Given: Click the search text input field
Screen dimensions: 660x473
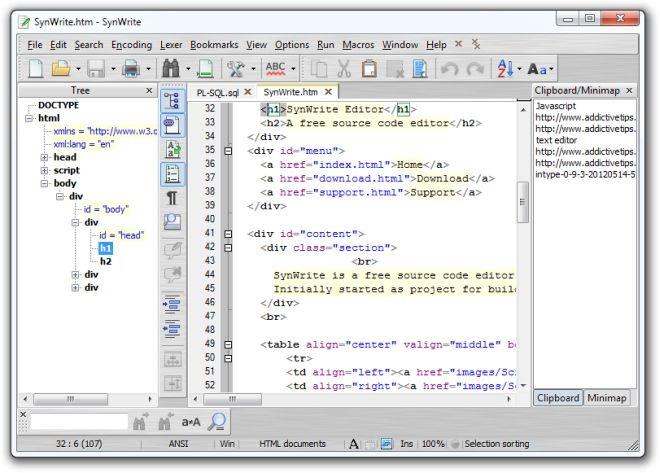Looking at the screenshot, I should pos(79,422).
